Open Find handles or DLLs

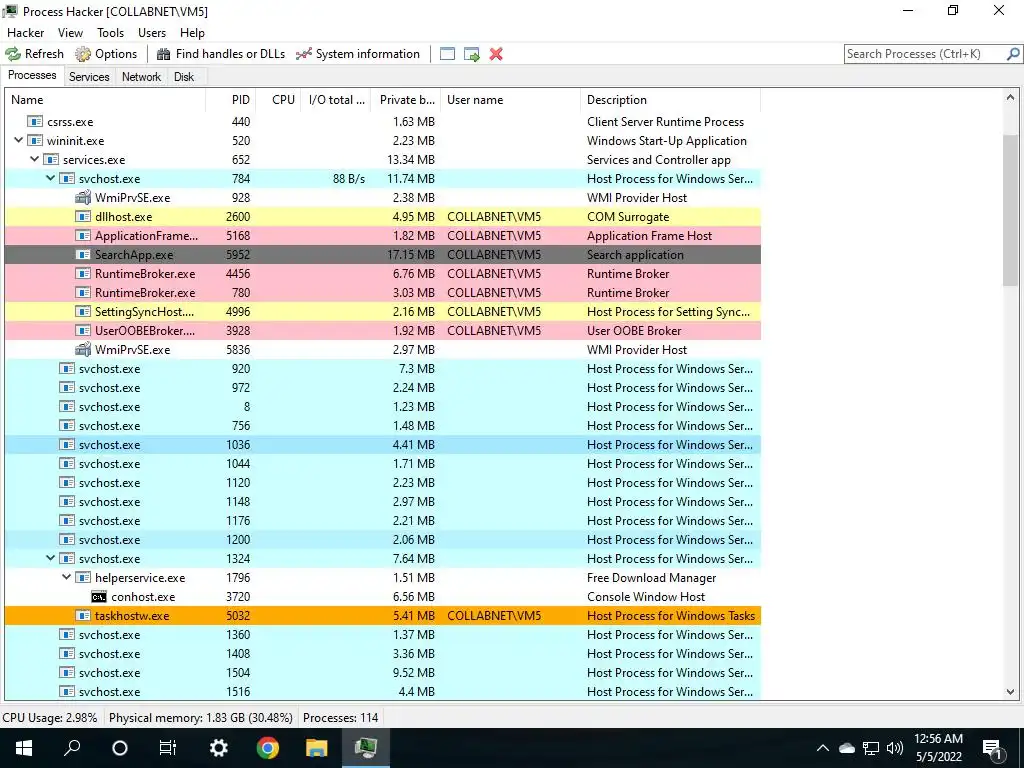tap(221, 54)
